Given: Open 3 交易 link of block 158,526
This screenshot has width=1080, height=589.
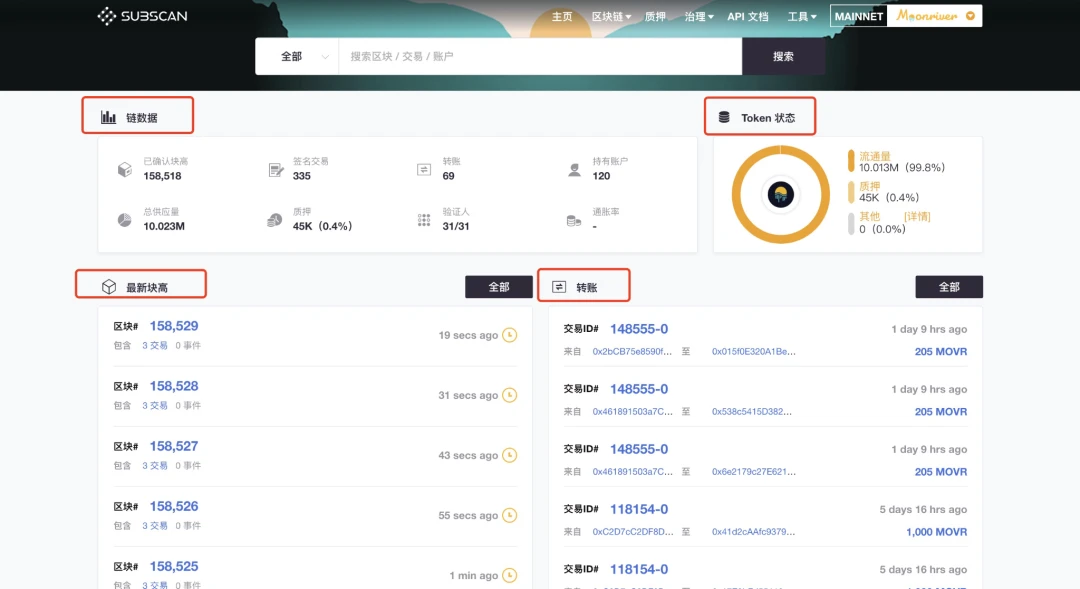Looking at the screenshot, I should click(x=155, y=525).
